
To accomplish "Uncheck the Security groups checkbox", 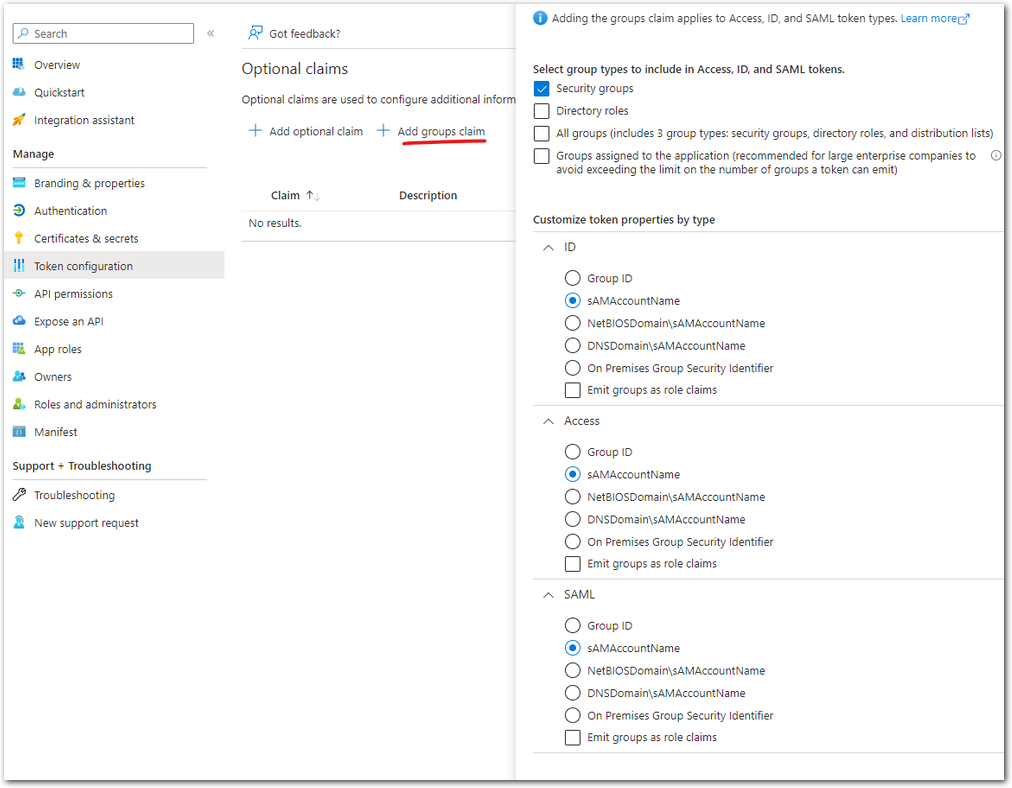I will (541, 89).
